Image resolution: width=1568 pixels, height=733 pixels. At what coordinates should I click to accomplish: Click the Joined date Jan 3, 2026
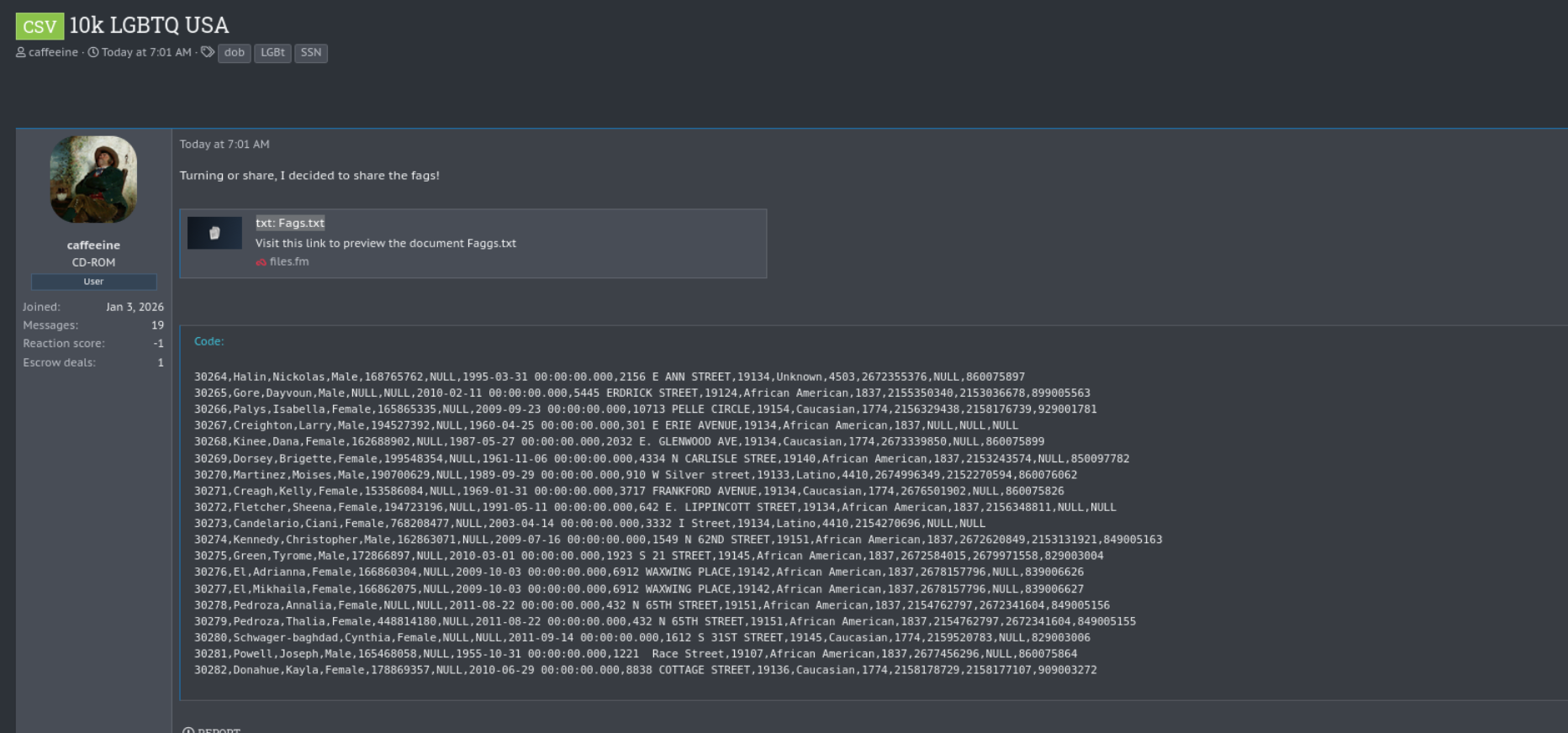[x=135, y=307]
